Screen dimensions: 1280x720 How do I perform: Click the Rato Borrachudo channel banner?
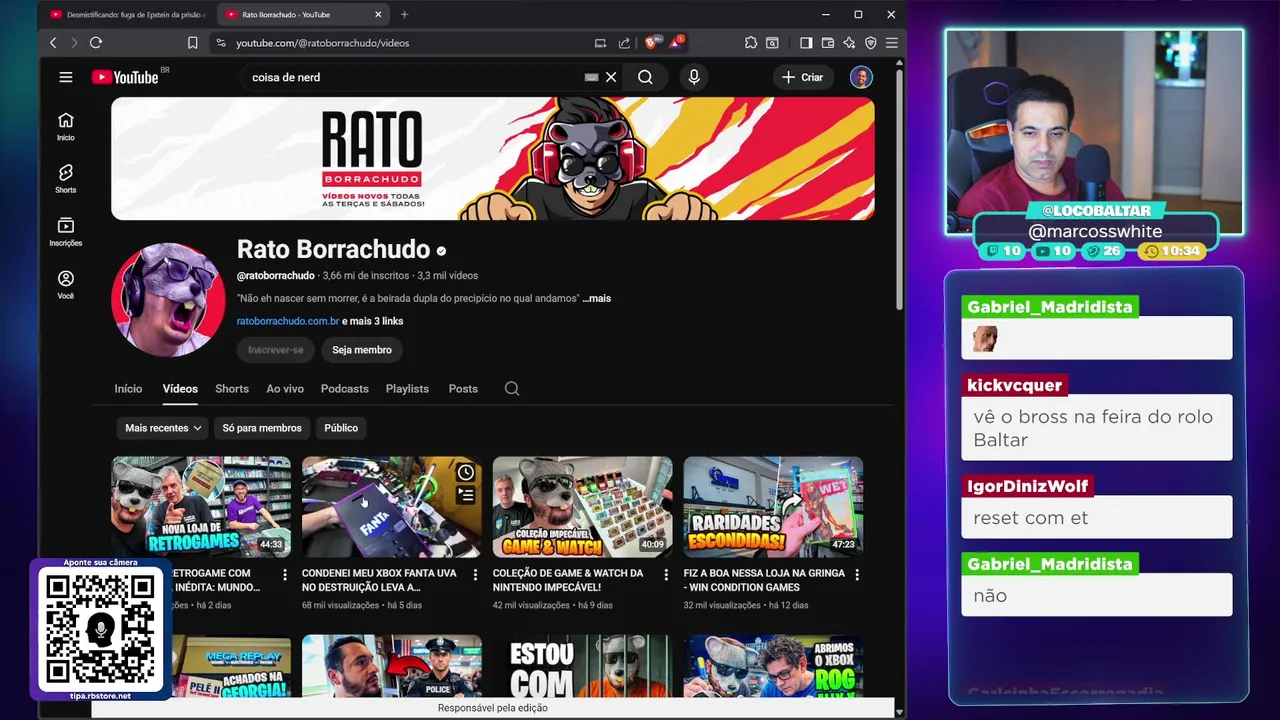(493, 158)
